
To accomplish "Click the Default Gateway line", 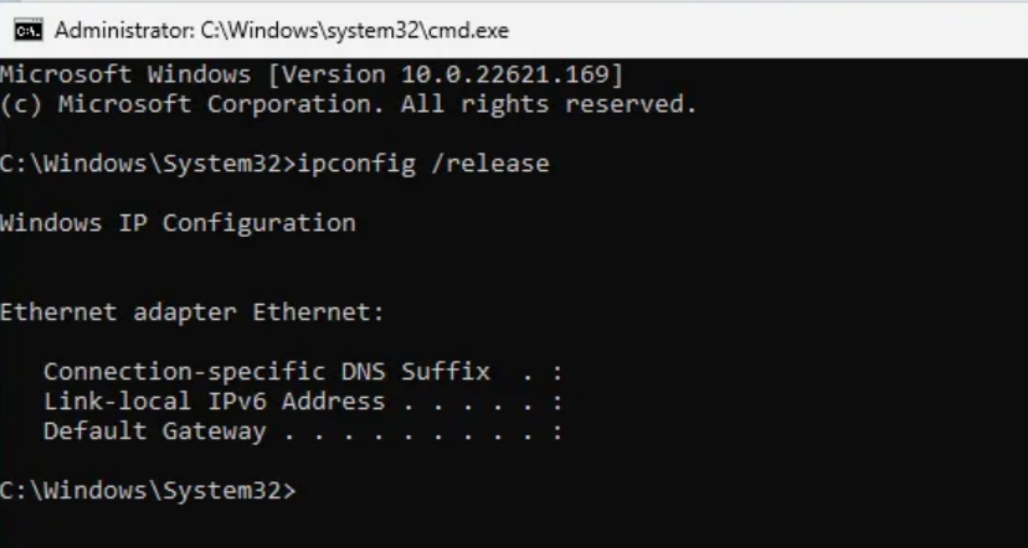I will (302, 432).
